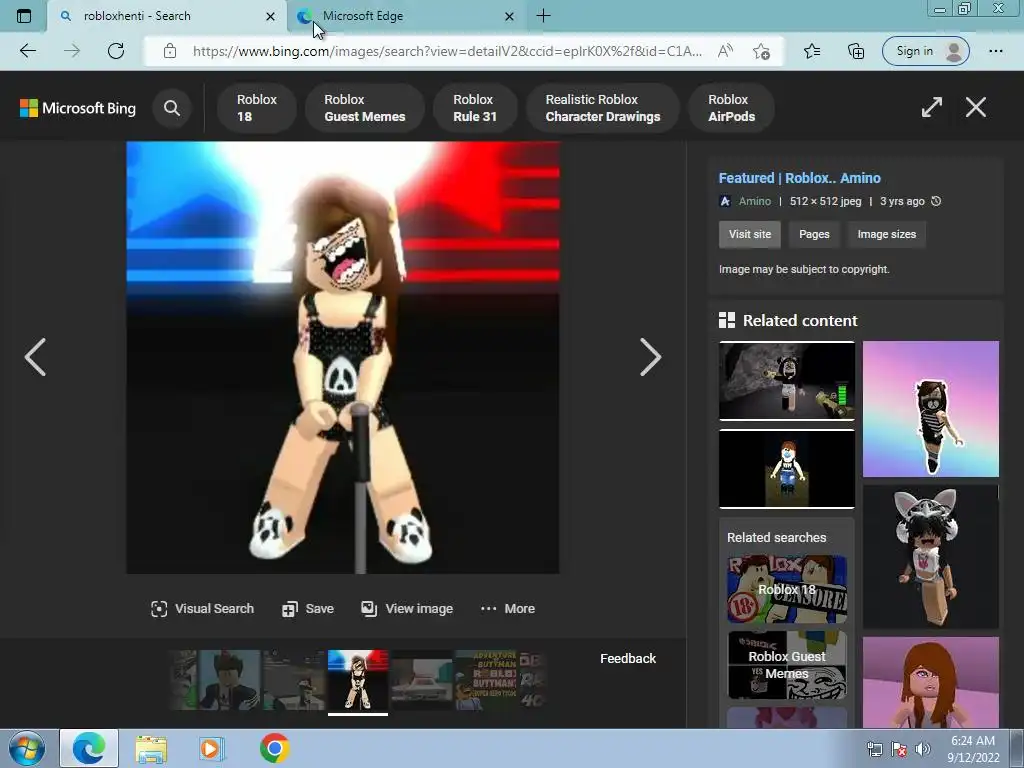Go to Microsoft Bing home logo

tap(78, 108)
